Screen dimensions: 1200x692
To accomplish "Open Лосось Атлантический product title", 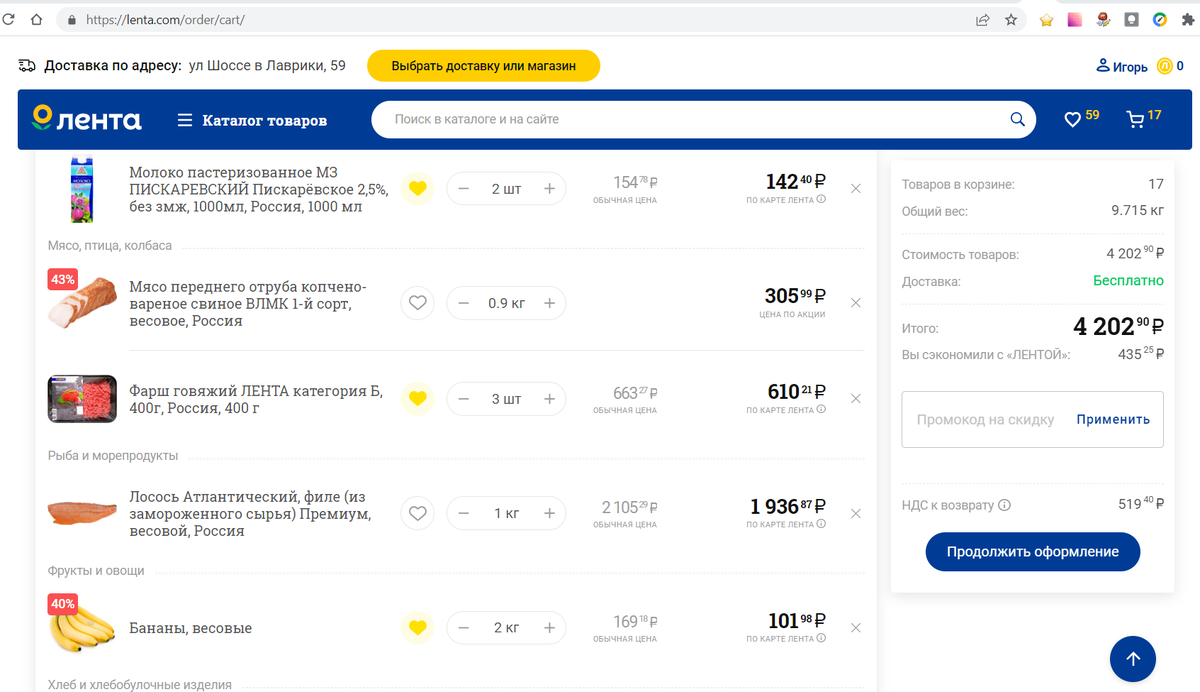I will [x=250, y=513].
